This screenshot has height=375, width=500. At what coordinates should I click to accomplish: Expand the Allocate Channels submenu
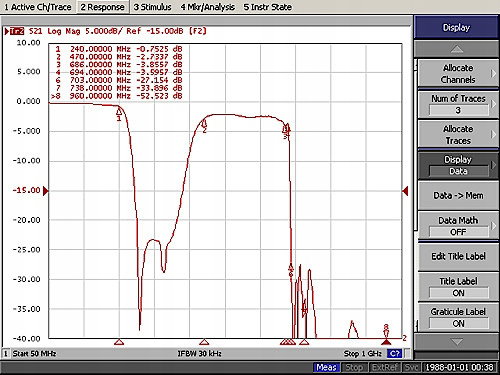458,74
